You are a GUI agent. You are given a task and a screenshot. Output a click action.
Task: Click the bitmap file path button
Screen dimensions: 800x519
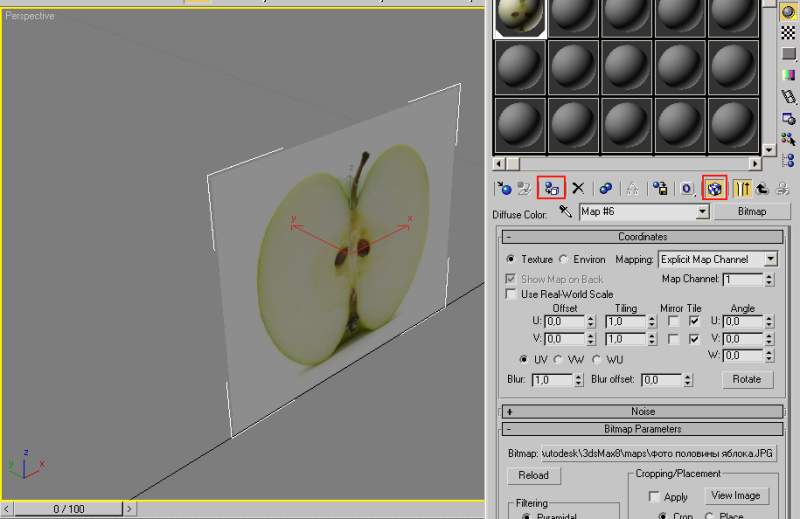[659, 453]
